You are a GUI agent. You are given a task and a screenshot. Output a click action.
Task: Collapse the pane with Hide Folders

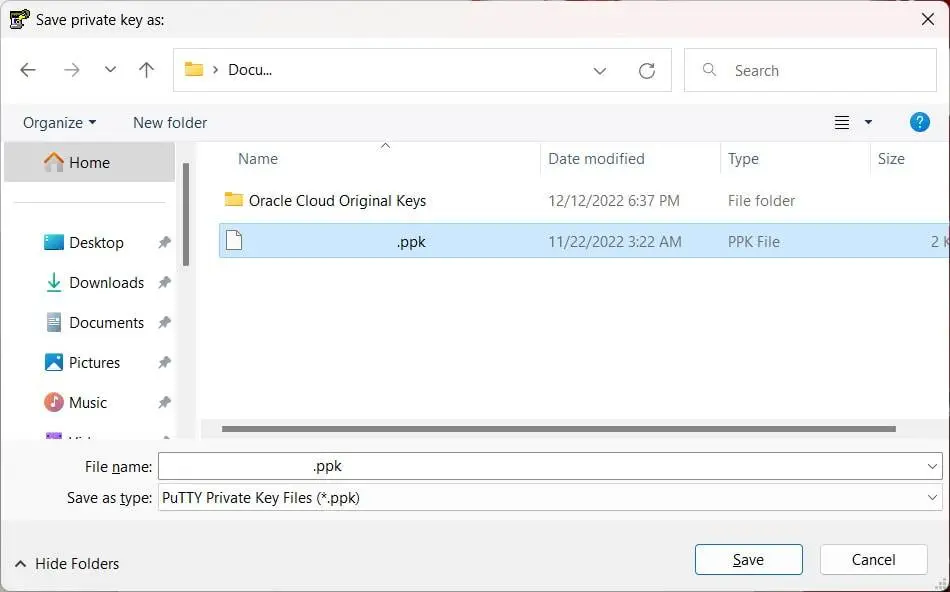tap(67, 564)
